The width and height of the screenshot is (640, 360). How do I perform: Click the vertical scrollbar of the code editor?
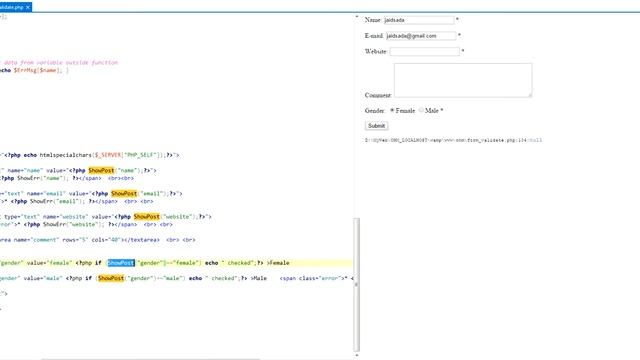(357, 284)
